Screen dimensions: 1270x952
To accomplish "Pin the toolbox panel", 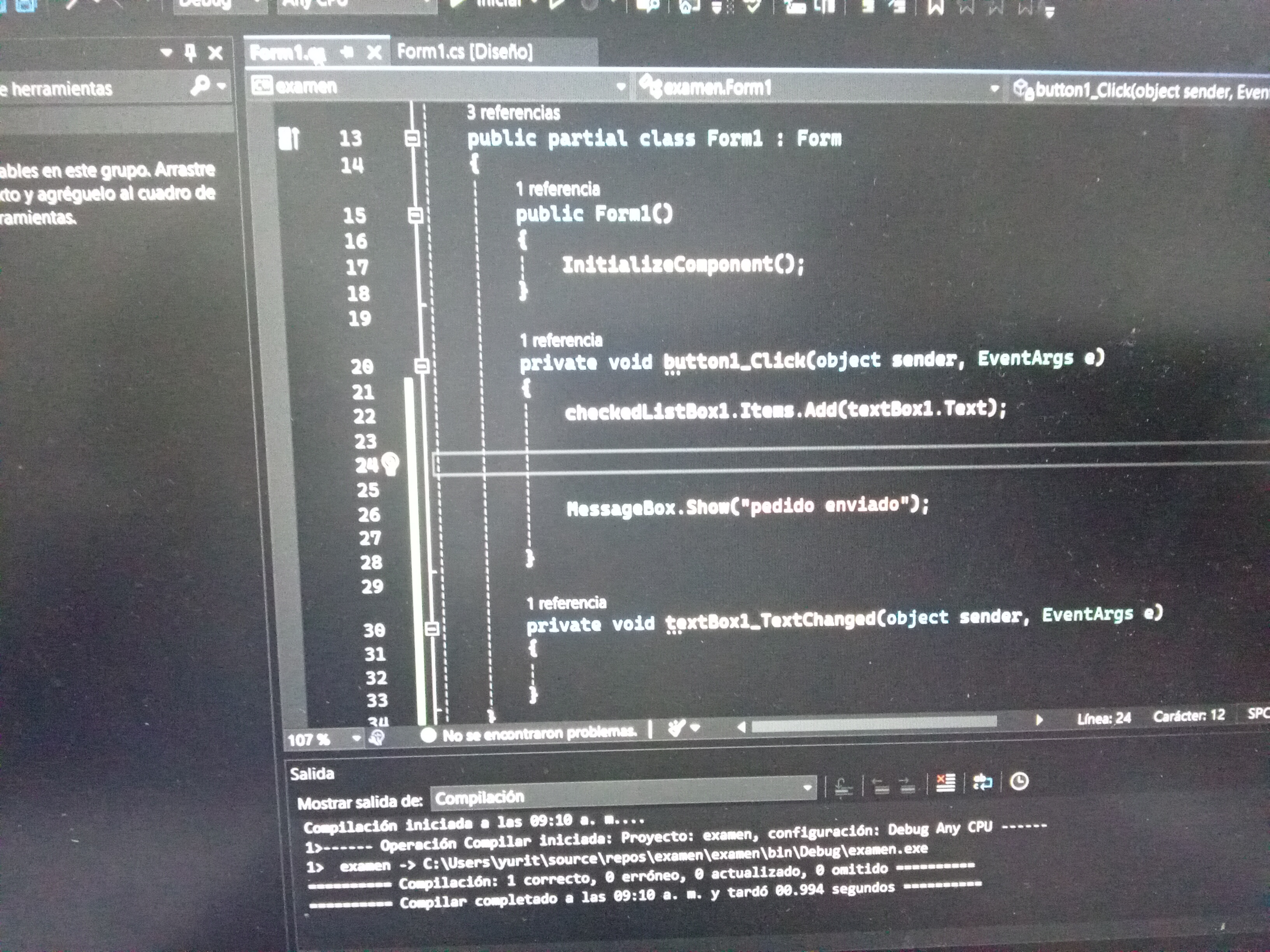I will click(x=191, y=53).
